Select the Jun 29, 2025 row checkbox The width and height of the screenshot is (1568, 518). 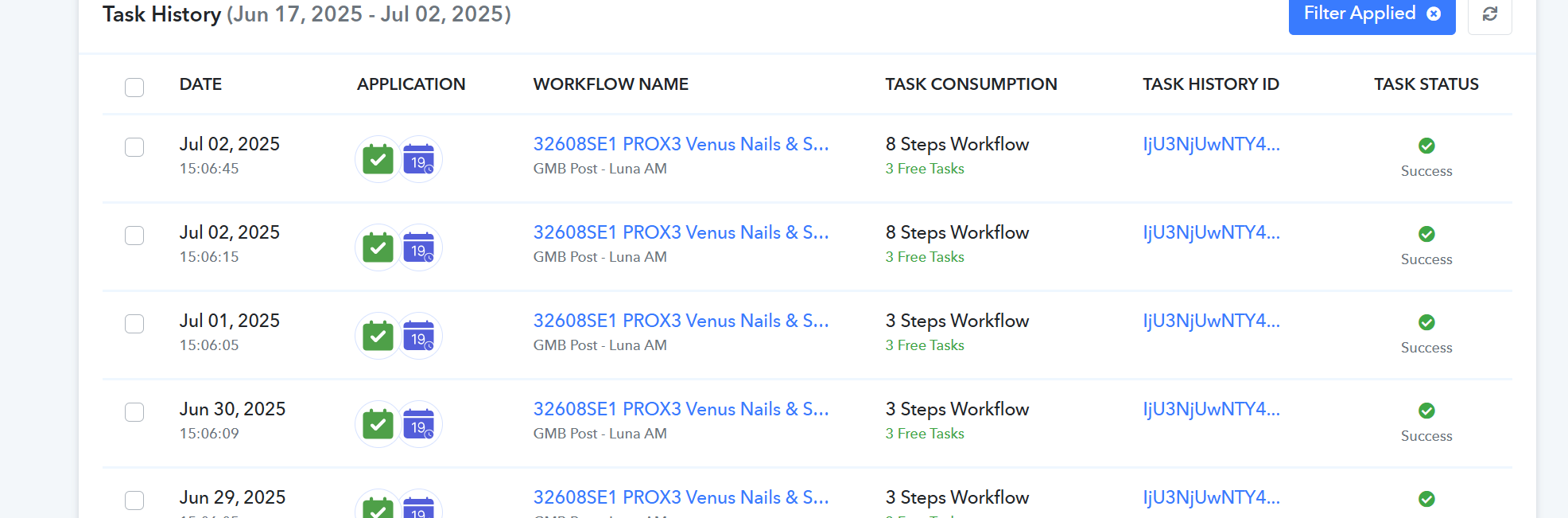134,500
